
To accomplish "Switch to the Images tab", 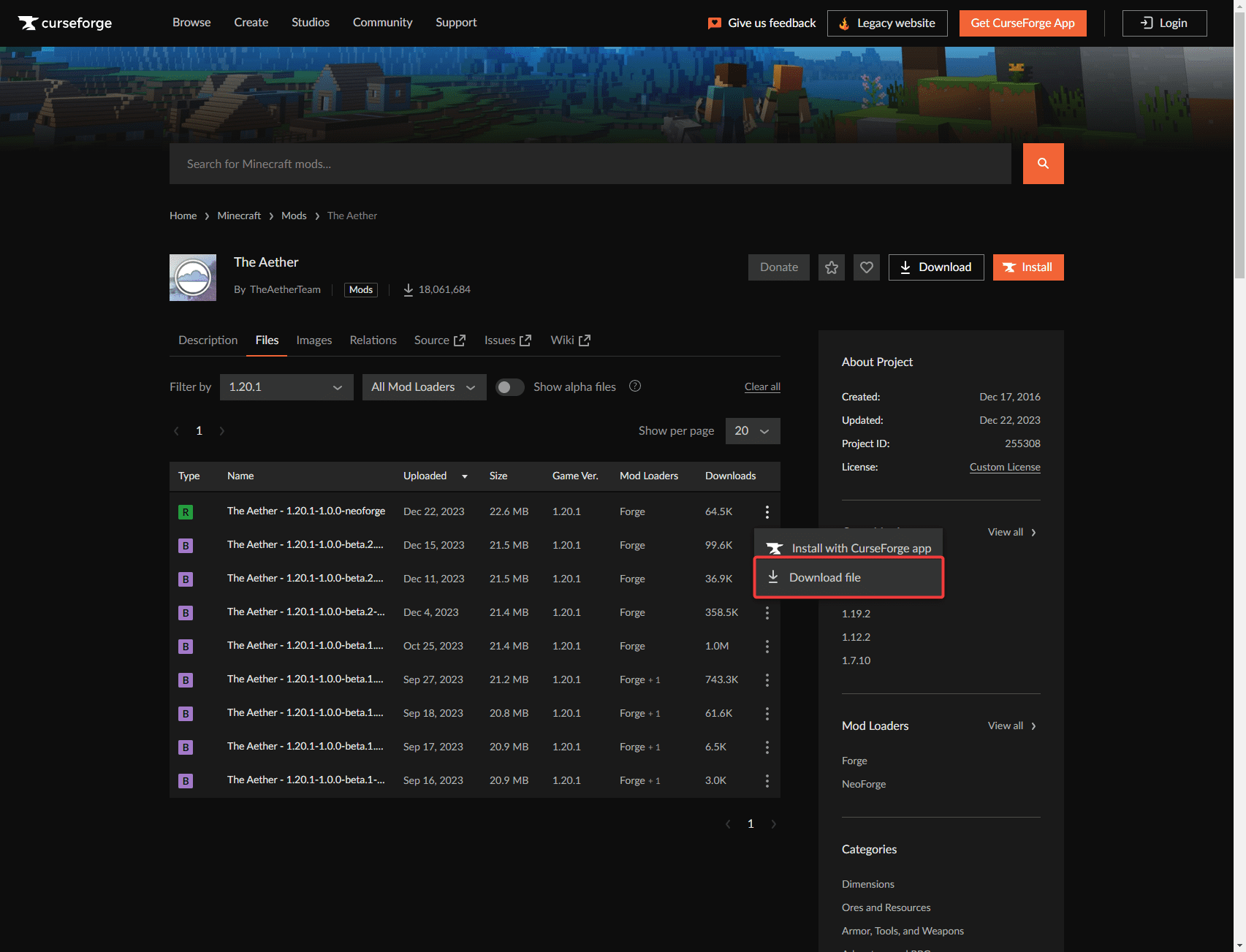I will tap(314, 340).
